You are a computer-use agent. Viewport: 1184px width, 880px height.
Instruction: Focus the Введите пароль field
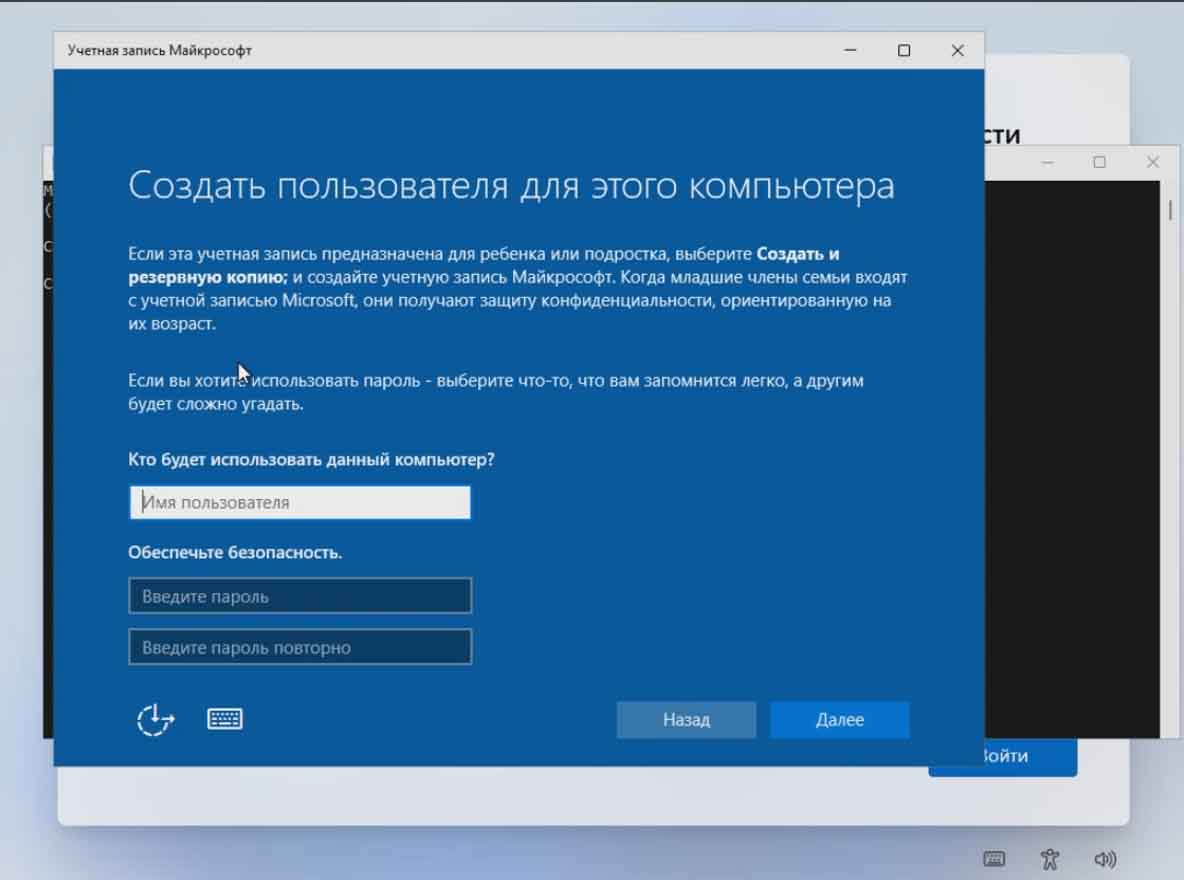coord(300,596)
